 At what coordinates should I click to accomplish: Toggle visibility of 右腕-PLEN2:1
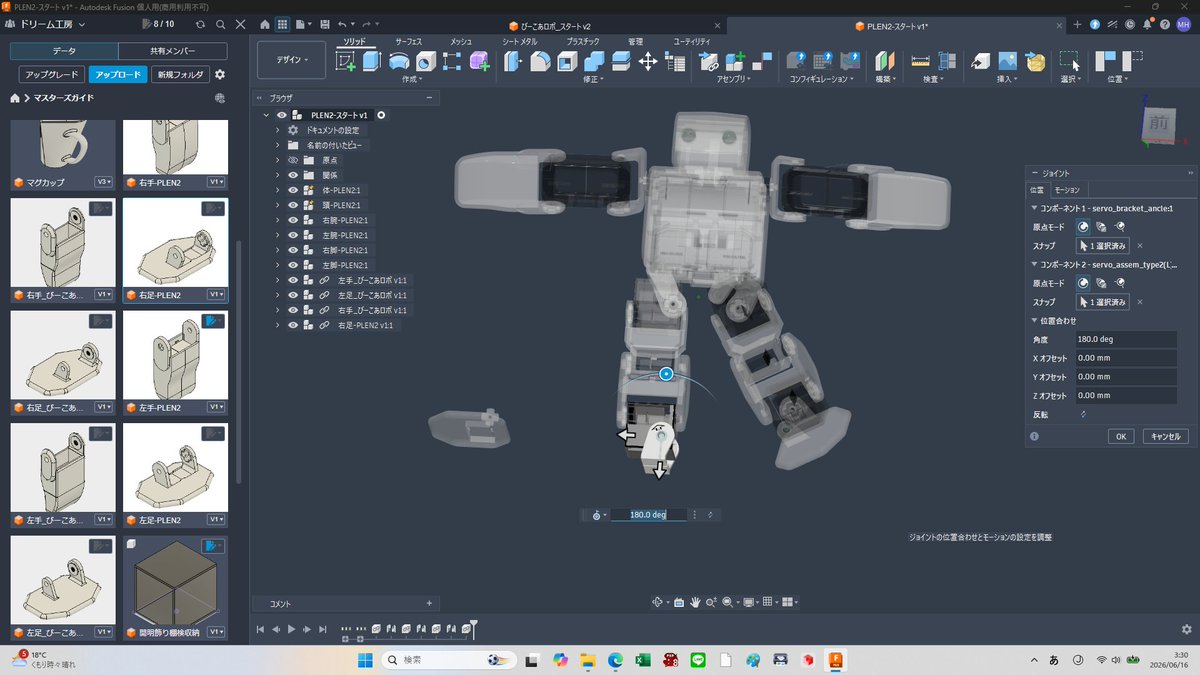pyautogui.click(x=293, y=220)
